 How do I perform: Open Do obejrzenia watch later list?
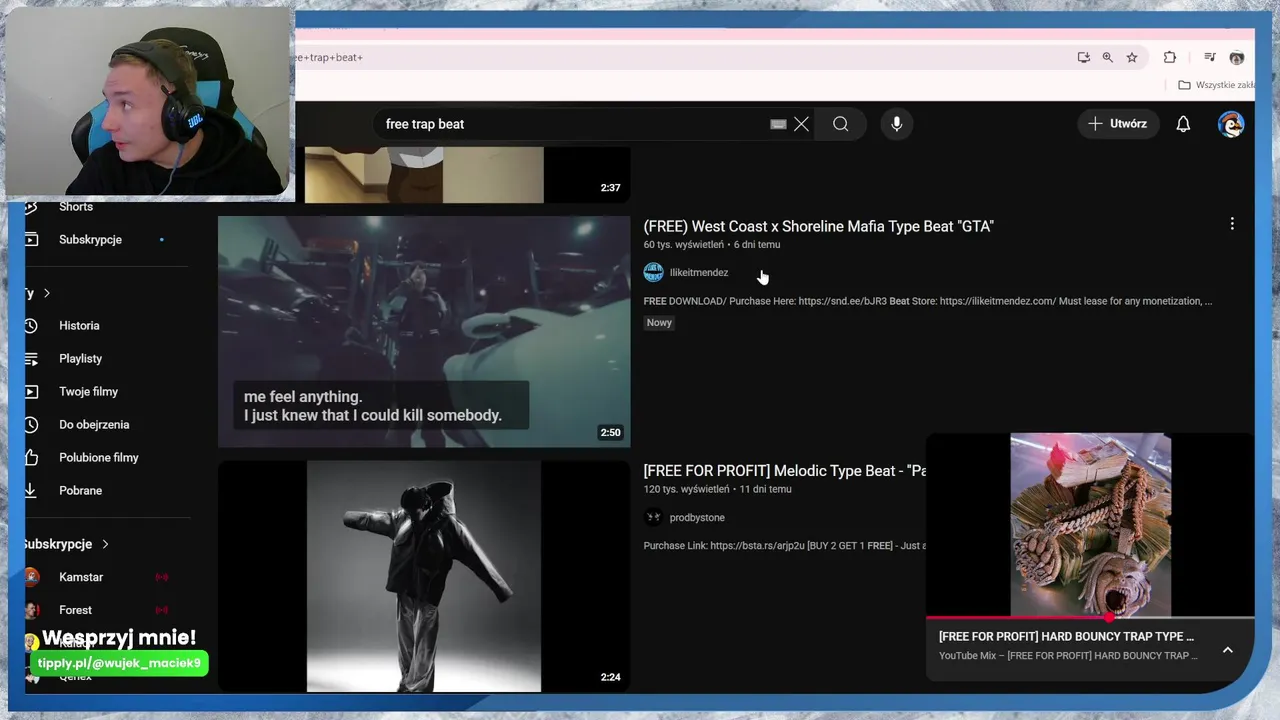(94, 425)
